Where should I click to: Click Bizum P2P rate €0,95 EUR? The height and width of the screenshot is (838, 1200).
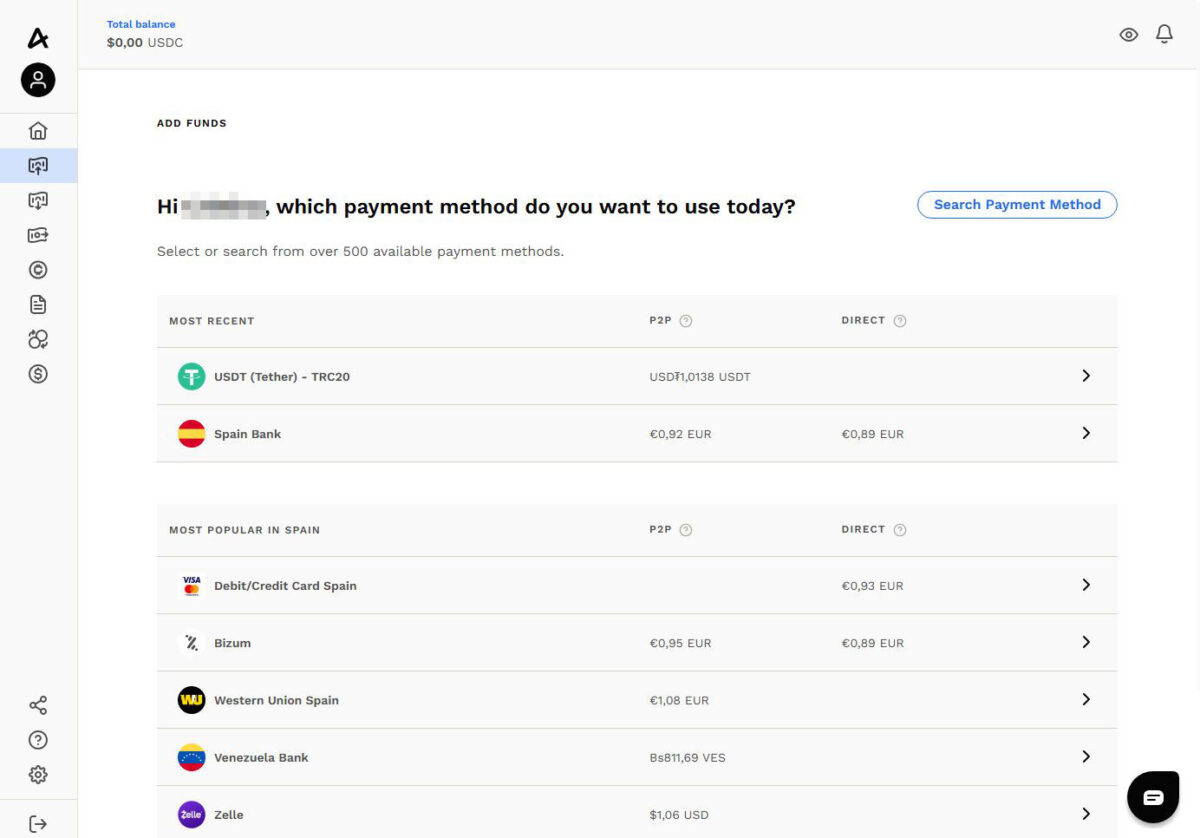pyautogui.click(x=680, y=643)
